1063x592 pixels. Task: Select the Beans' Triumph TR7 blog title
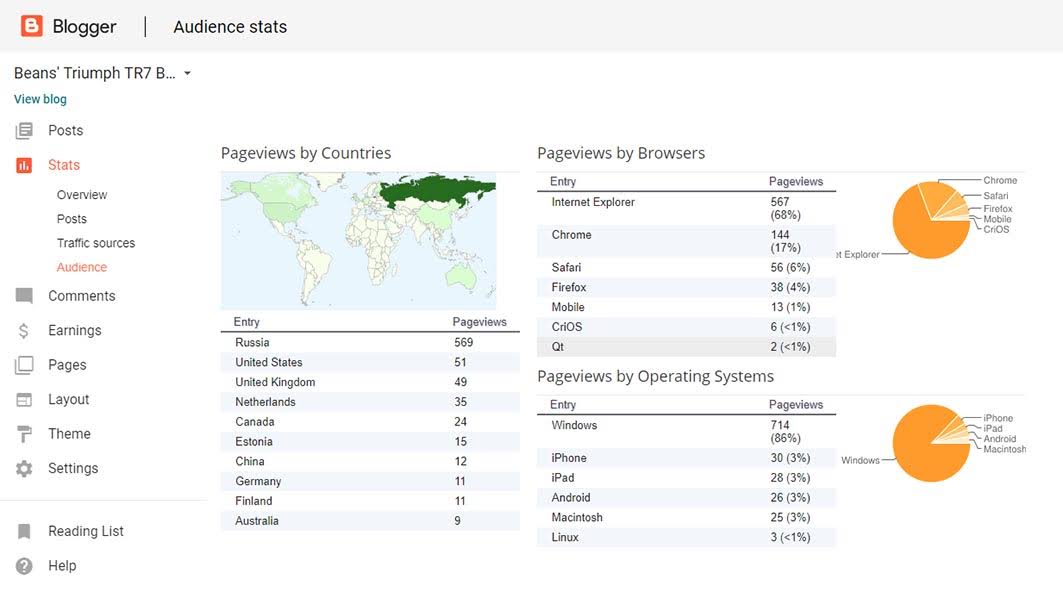[94, 73]
